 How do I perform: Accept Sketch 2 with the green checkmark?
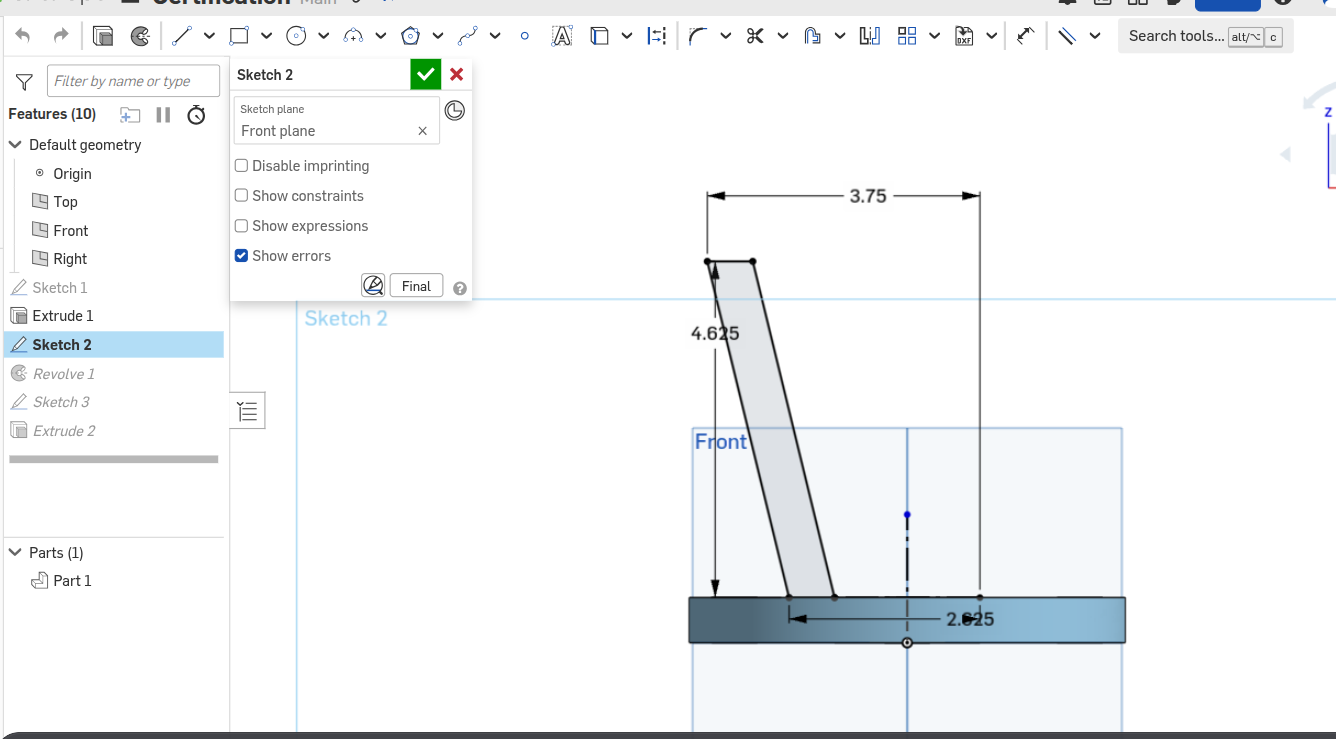pyautogui.click(x=425, y=74)
